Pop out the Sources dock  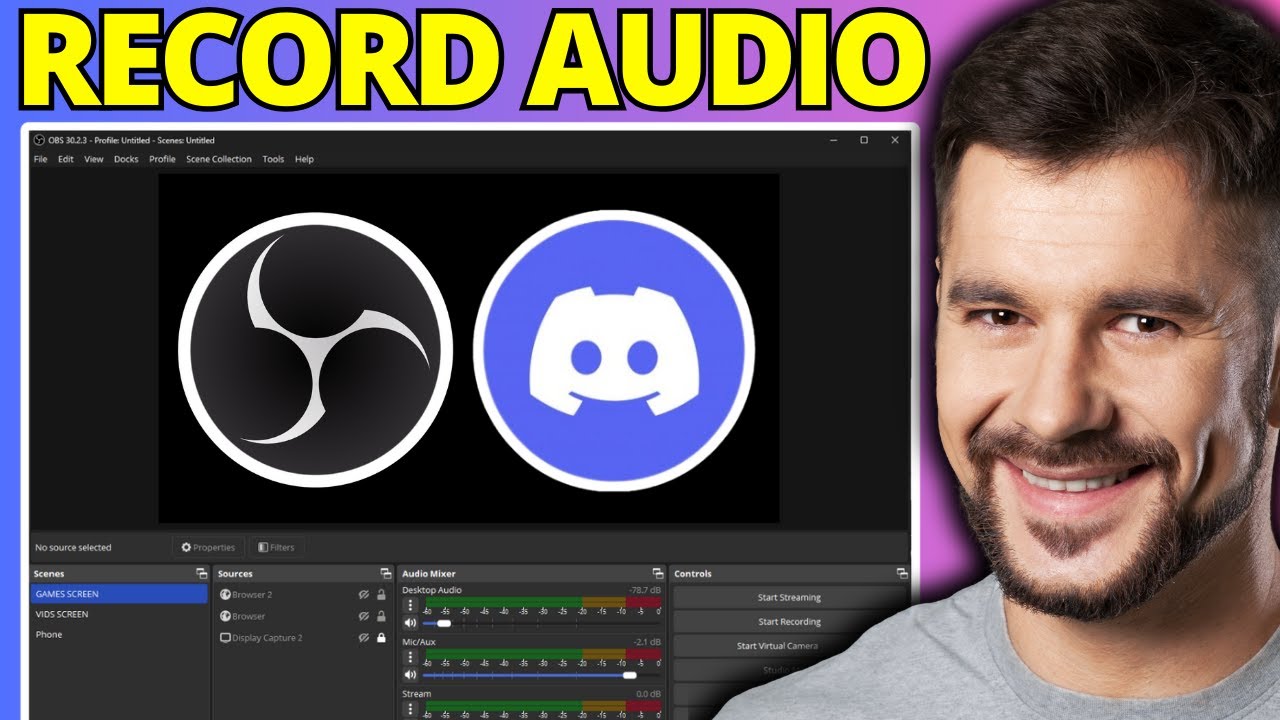pyautogui.click(x=386, y=573)
